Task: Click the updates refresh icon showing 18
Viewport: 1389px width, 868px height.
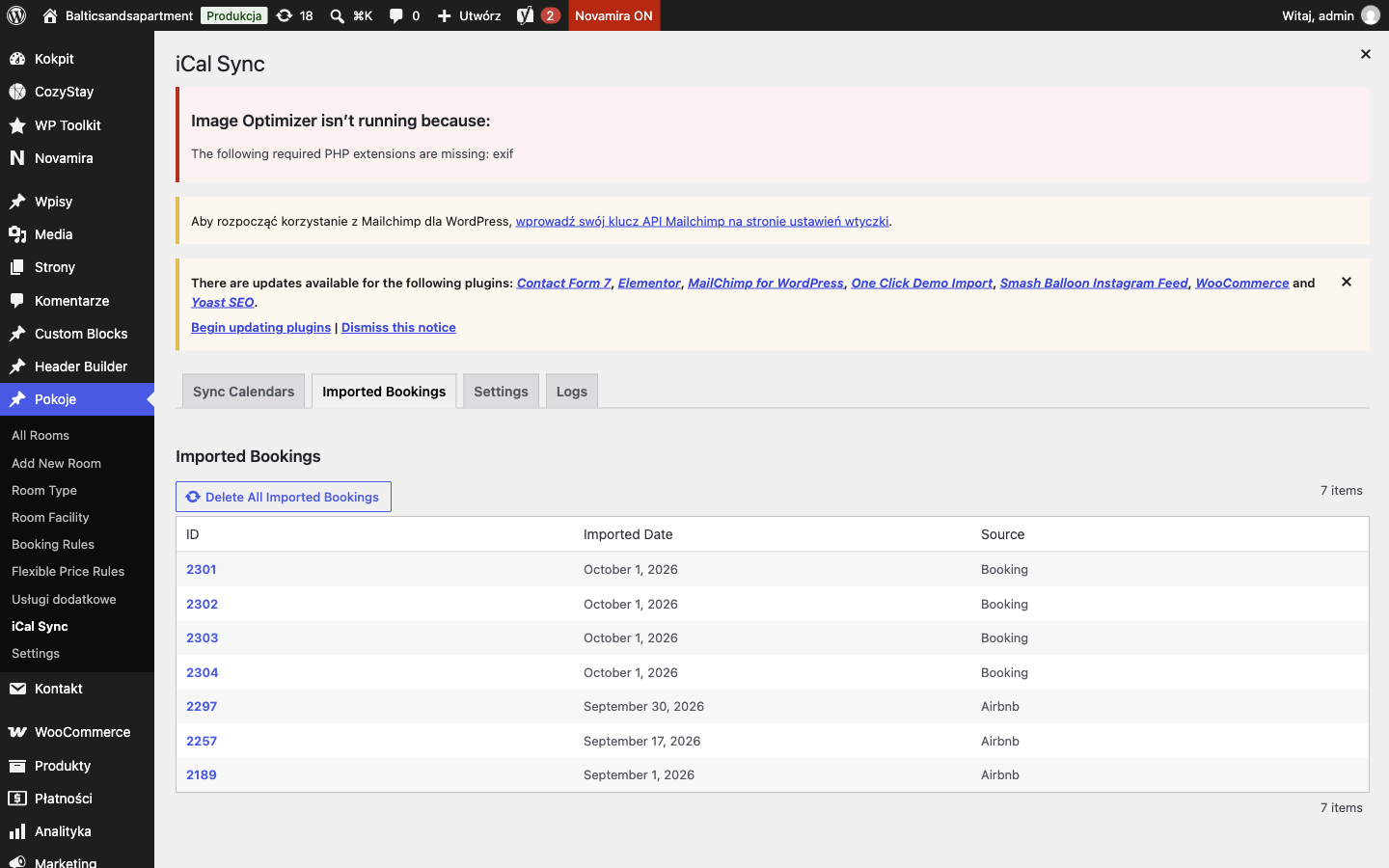Action: [285, 15]
